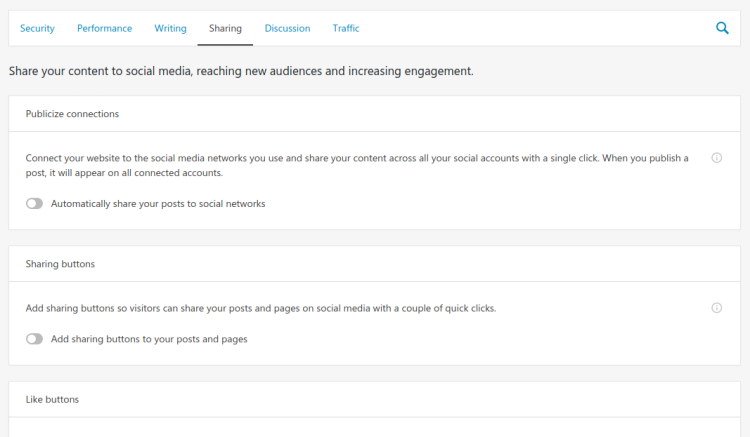Open the Traffic tab
Image resolution: width=750 pixels, height=437 pixels.
(x=346, y=28)
